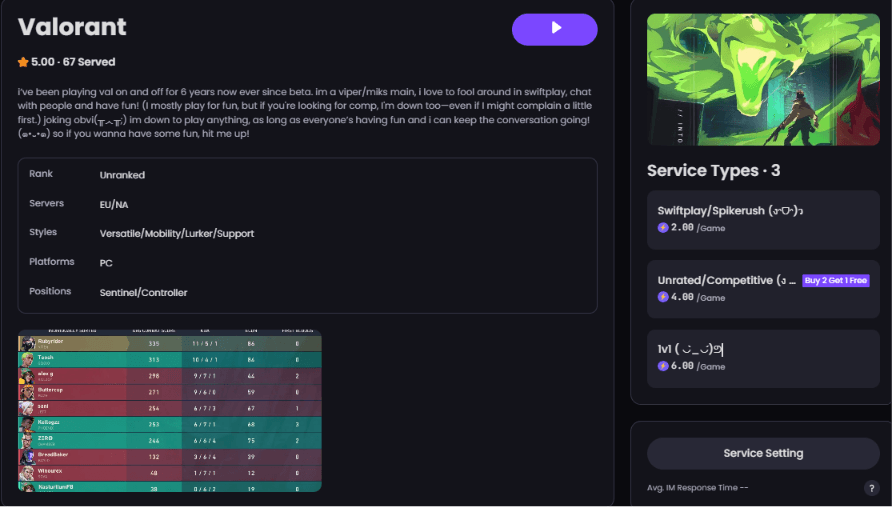The height and width of the screenshot is (507, 892).
Task: Click the help question mark icon
Action: [871, 488]
